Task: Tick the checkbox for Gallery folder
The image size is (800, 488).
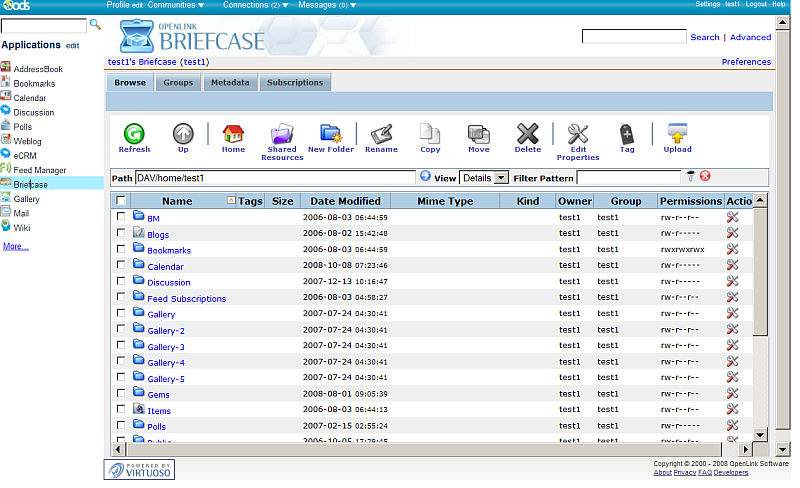Action: pyautogui.click(x=121, y=313)
